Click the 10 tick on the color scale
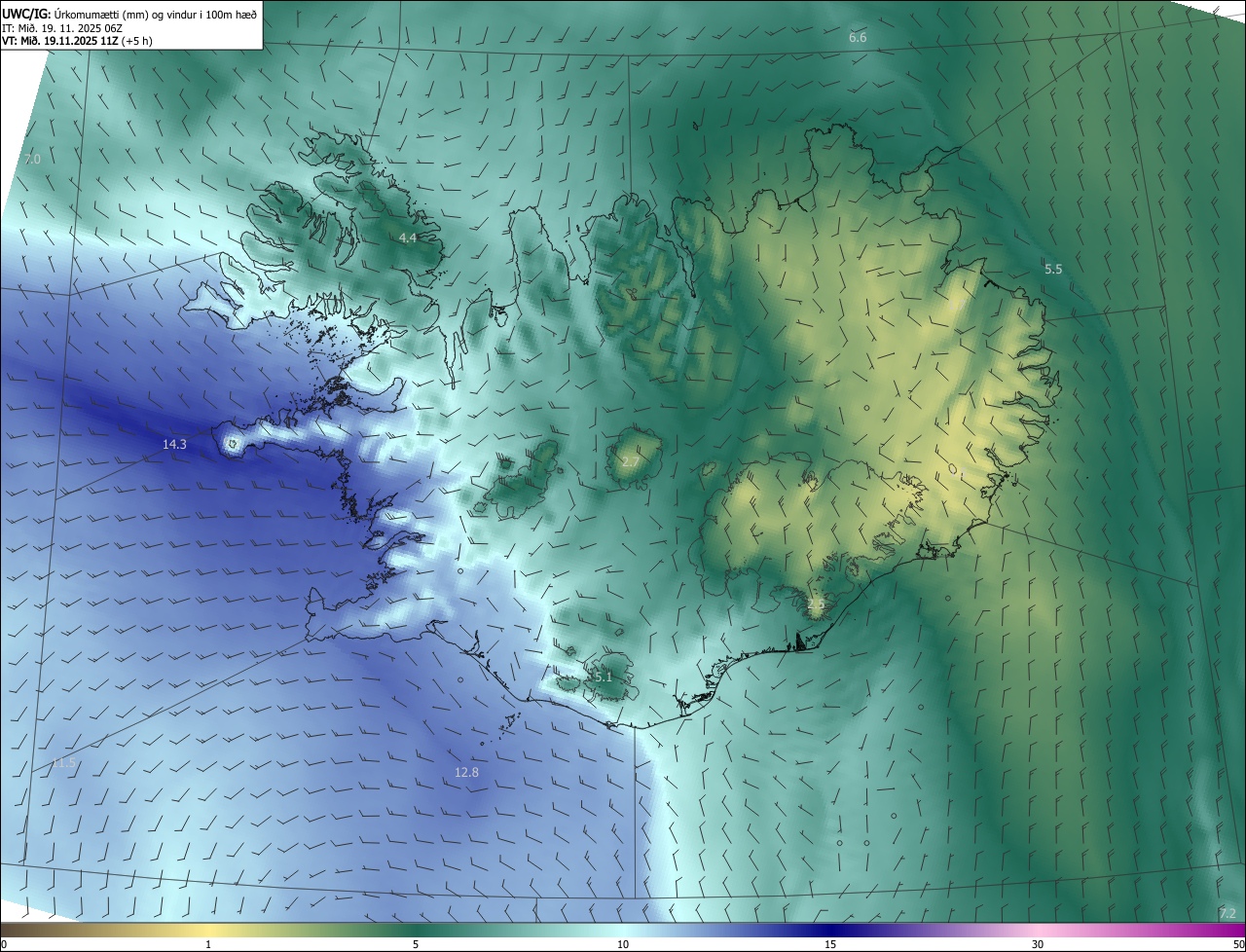Screen dimensions: 1246x952 (623, 944)
